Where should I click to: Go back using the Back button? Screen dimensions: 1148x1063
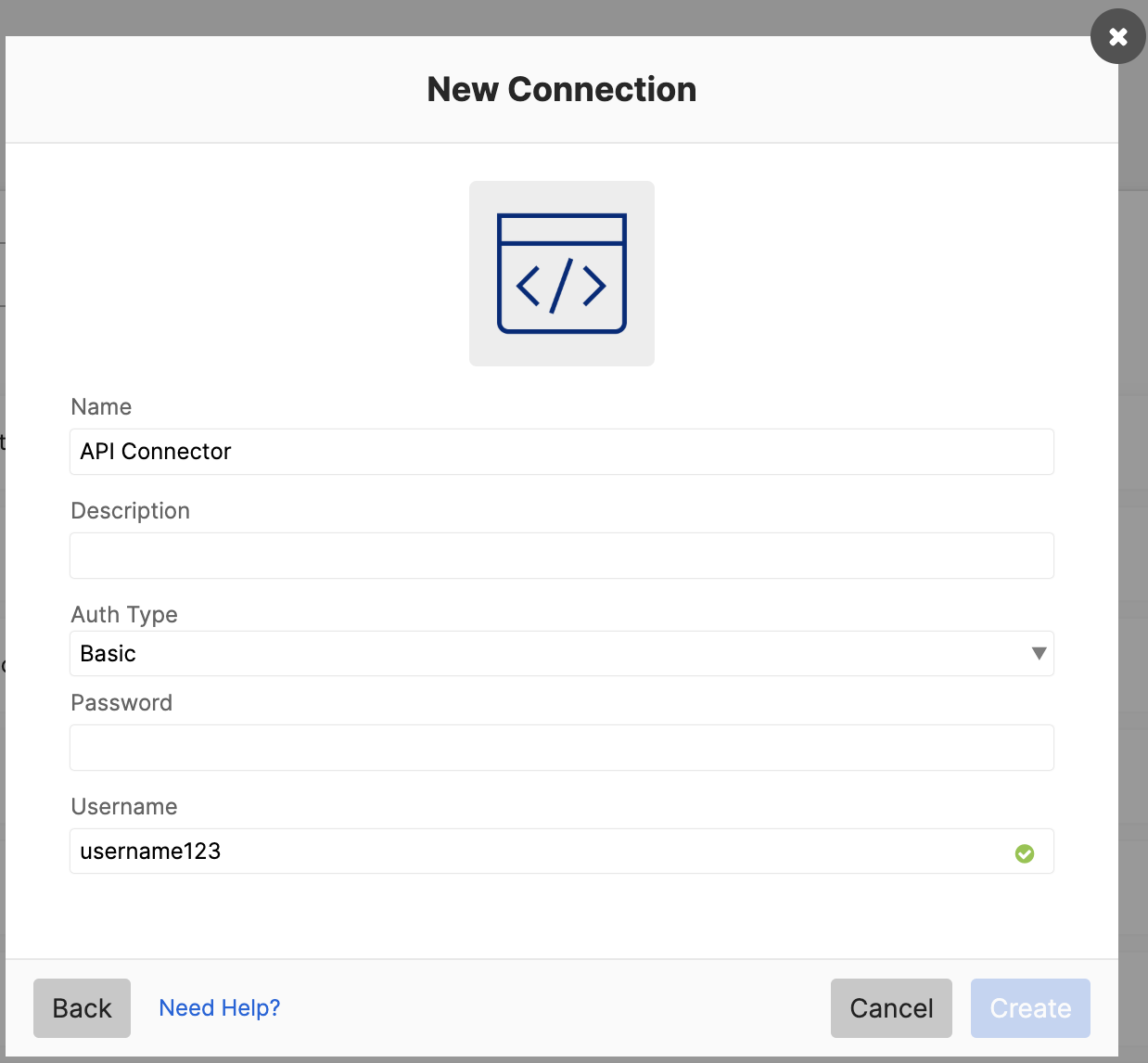point(82,1008)
